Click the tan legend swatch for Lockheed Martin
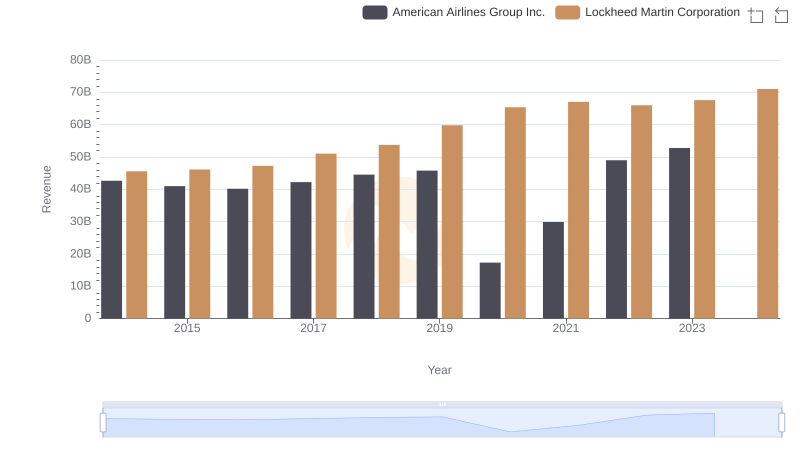This screenshot has height=461, width=800. tap(568, 12)
